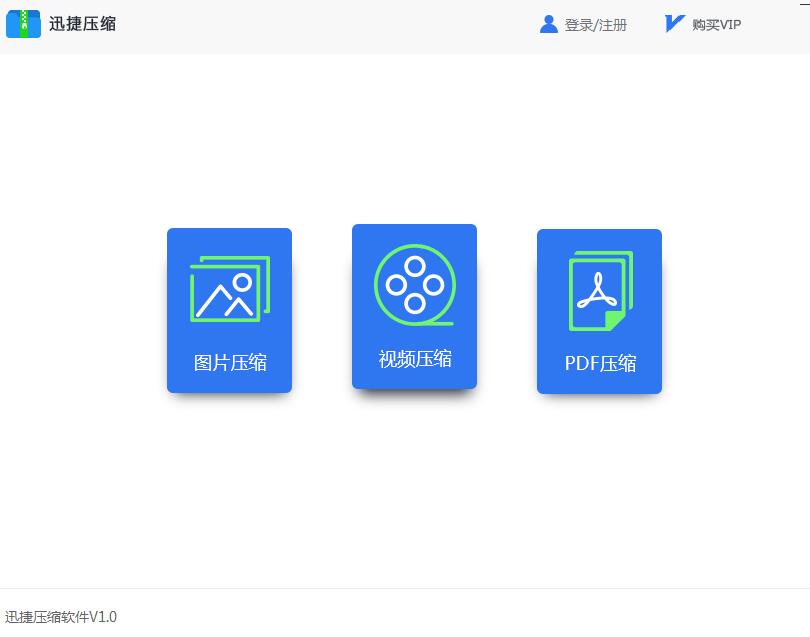Open the 图片压缩 image compression card
The image size is (810, 637).
[229, 310]
